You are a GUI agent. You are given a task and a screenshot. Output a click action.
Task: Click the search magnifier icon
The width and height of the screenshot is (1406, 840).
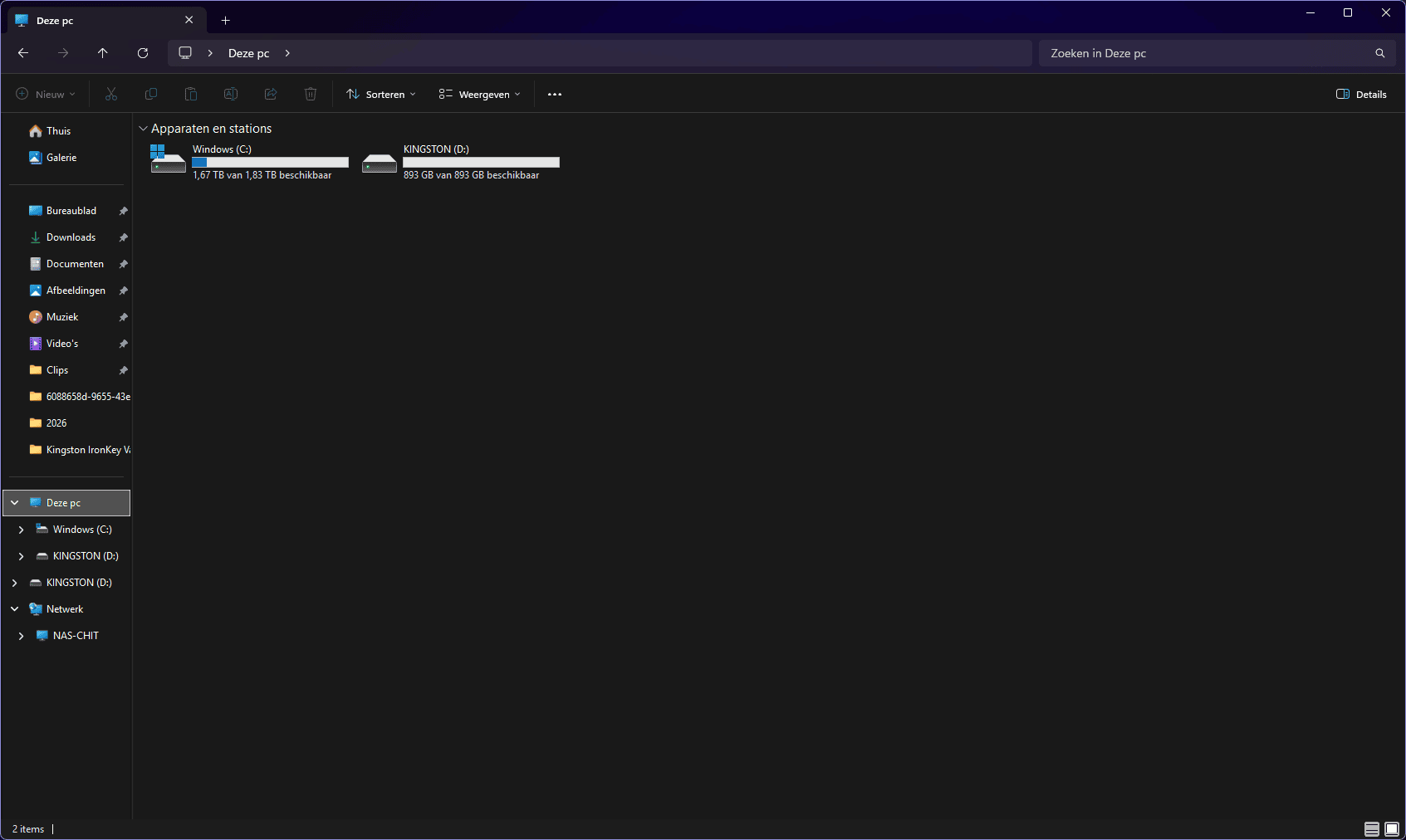[1379, 53]
